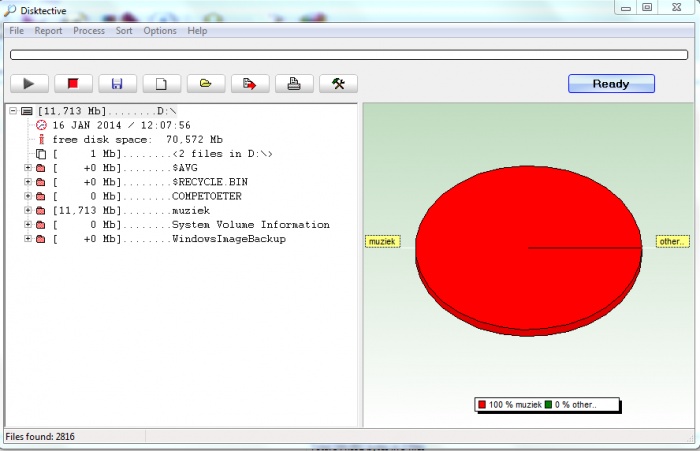The image size is (700, 451).
Task: Click the files icon for D:\ root files
Action: [41, 154]
